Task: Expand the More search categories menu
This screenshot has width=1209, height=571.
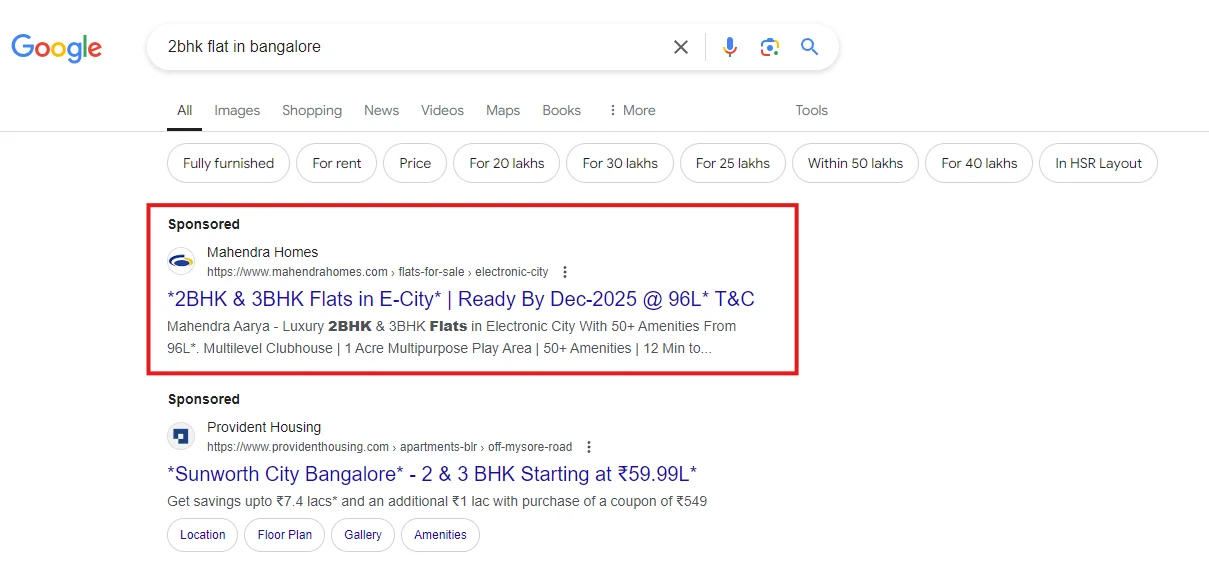Action: point(631,110)
